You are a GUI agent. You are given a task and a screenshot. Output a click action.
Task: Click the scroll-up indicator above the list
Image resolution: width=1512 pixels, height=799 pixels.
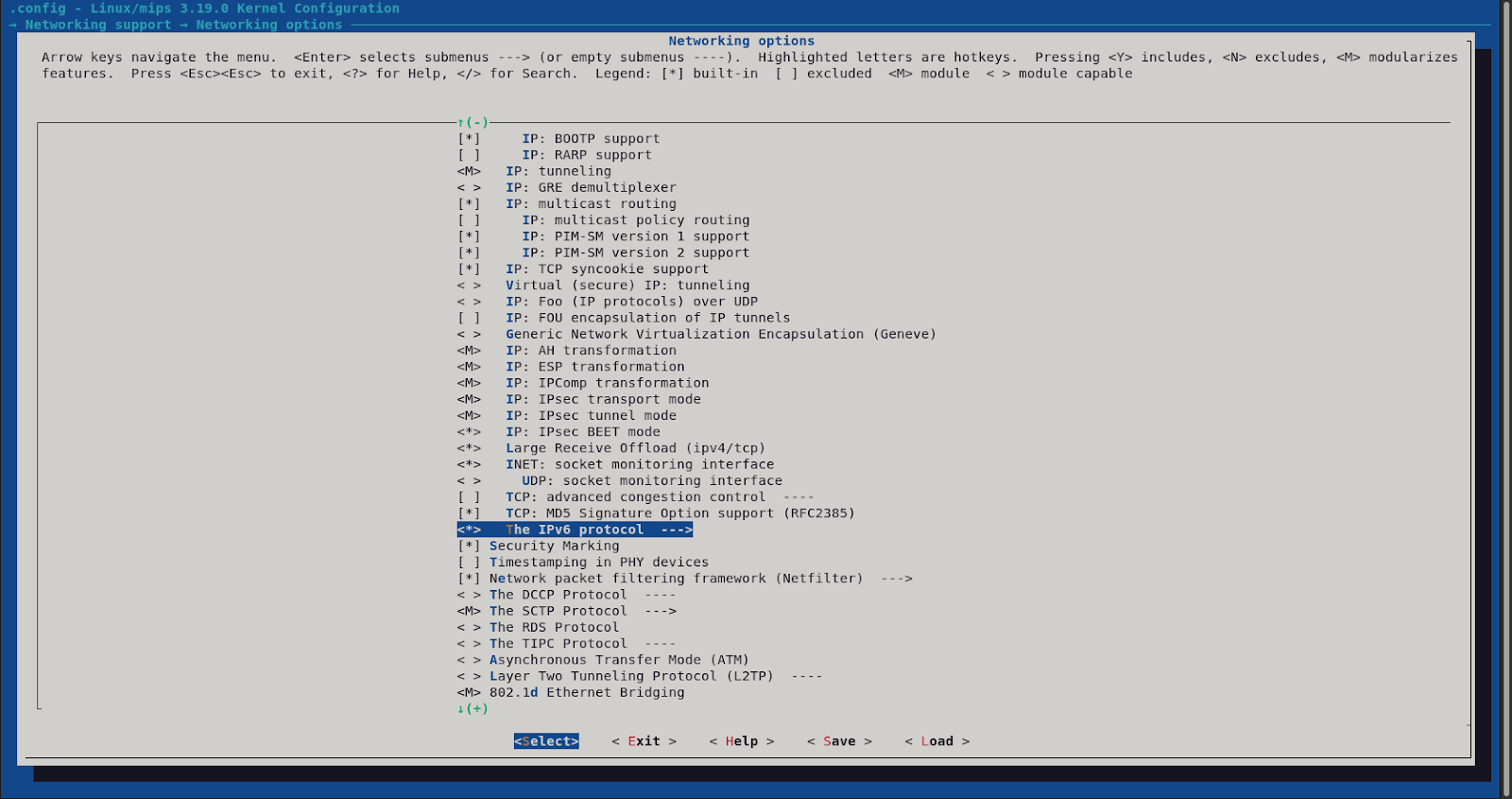pos(472,123)
